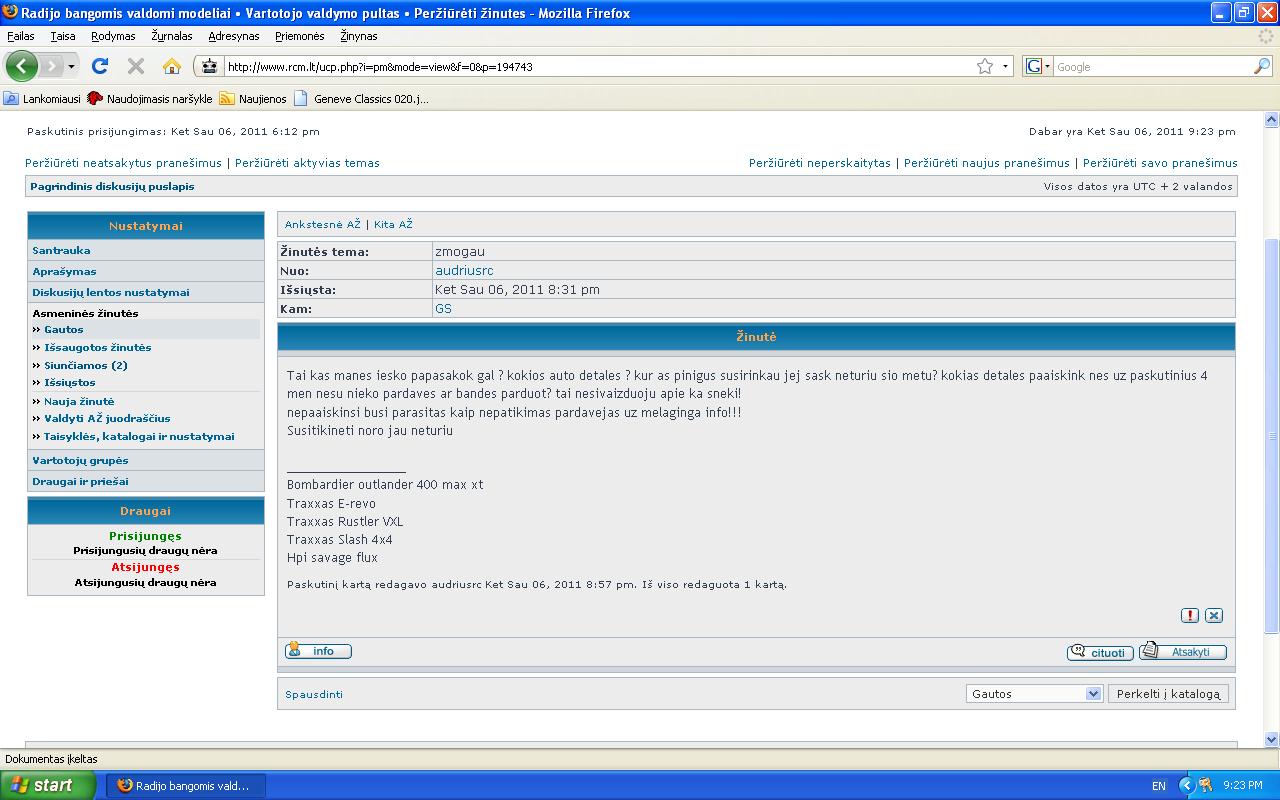
Task: Bookmark the page with the star icon
Action: coord(985,67)
